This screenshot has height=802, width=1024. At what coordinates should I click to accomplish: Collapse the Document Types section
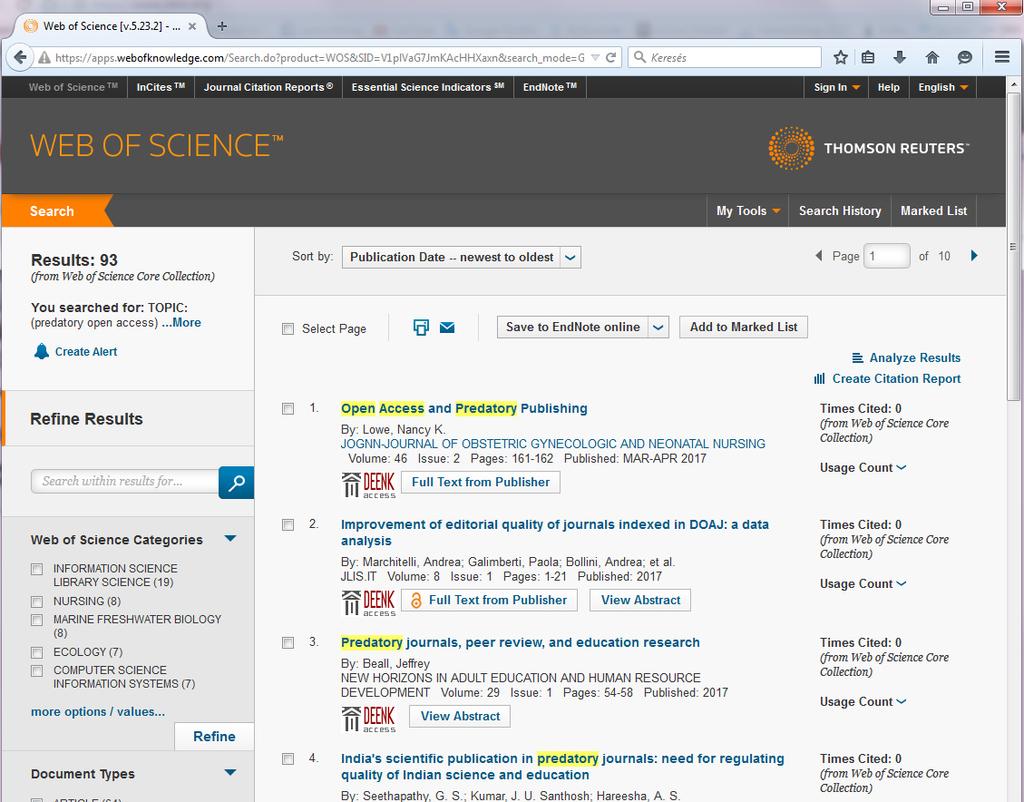230,773
